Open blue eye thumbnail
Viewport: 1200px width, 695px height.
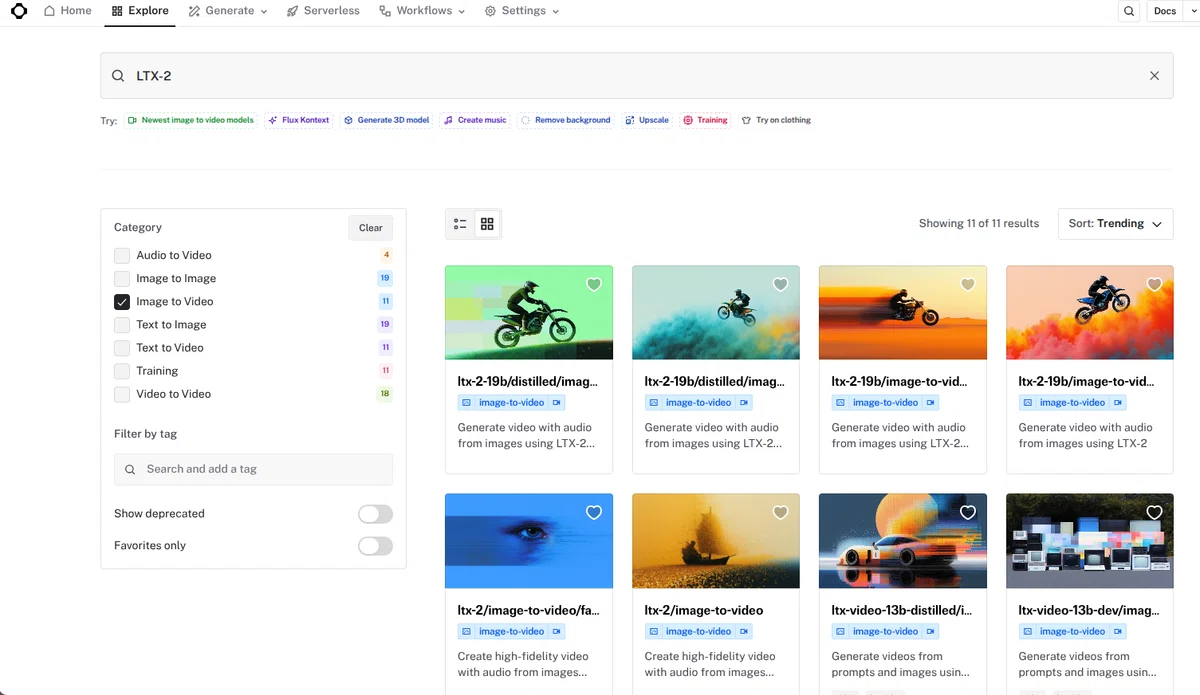(x=528, y=541)
